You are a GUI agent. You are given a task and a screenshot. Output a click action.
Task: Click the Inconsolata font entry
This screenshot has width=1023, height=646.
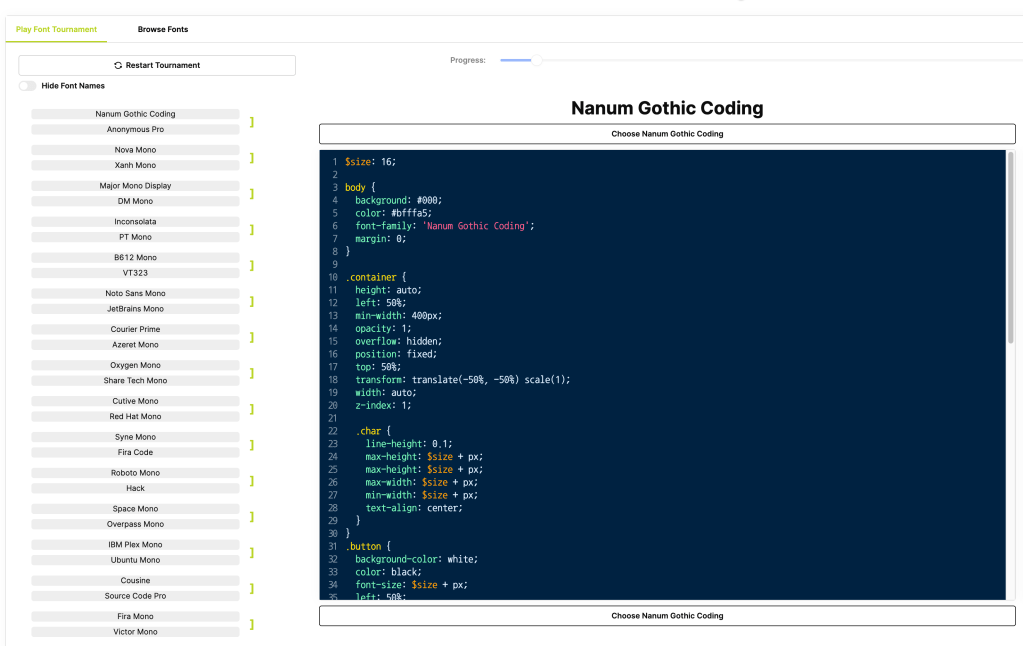[135, 221]
